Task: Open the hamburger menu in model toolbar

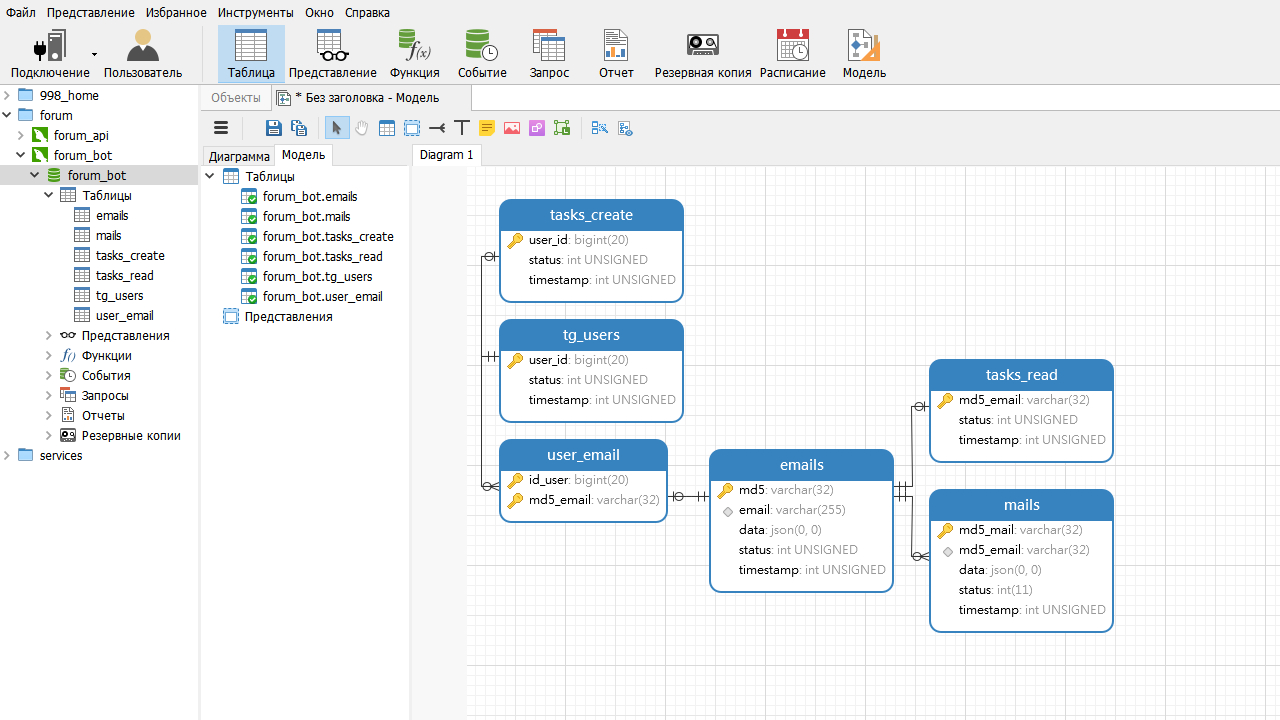Action: coord(221,128)
